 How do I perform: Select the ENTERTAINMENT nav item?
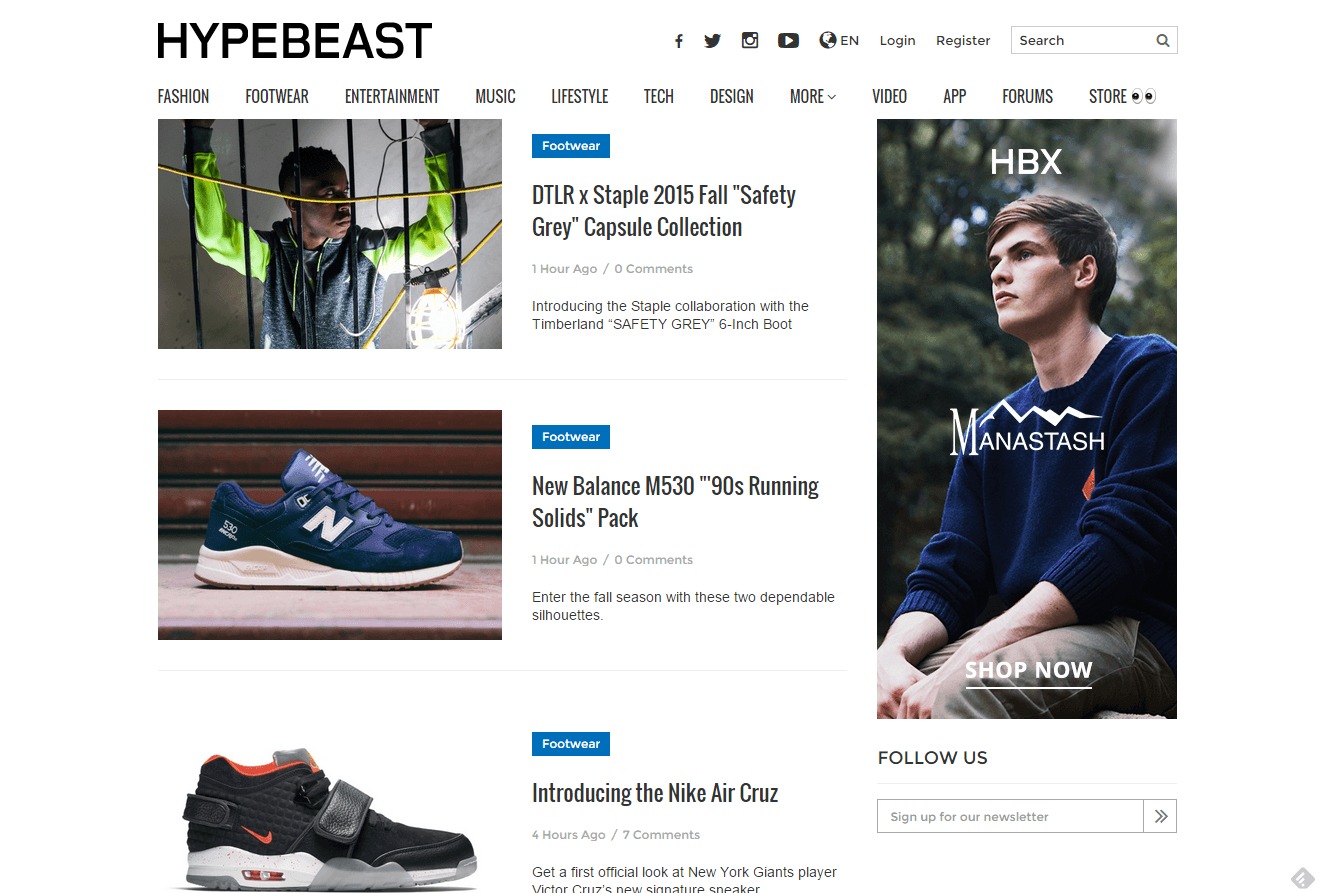tap(392, 96)
